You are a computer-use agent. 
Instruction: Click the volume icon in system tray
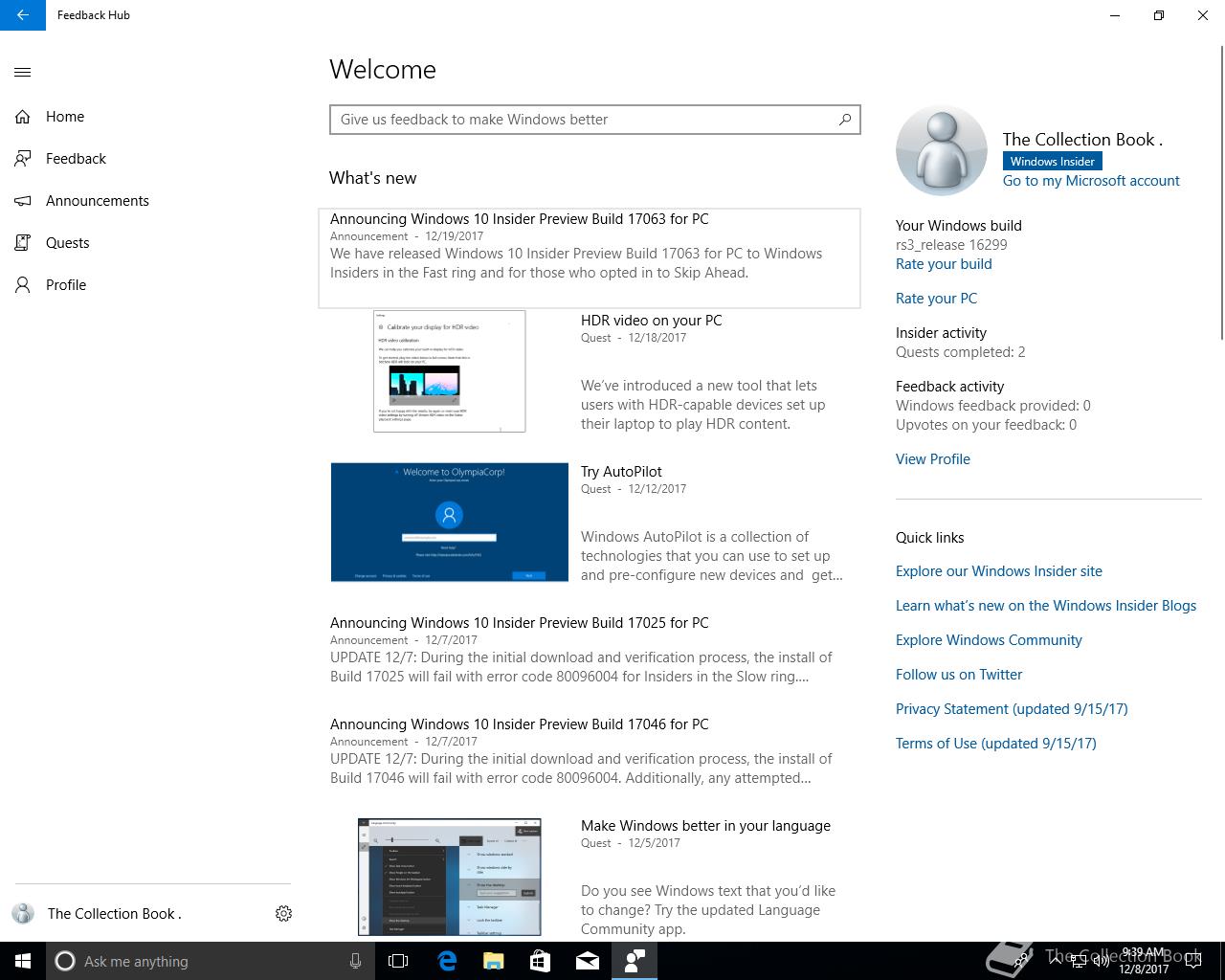[x=1102, y=961]
